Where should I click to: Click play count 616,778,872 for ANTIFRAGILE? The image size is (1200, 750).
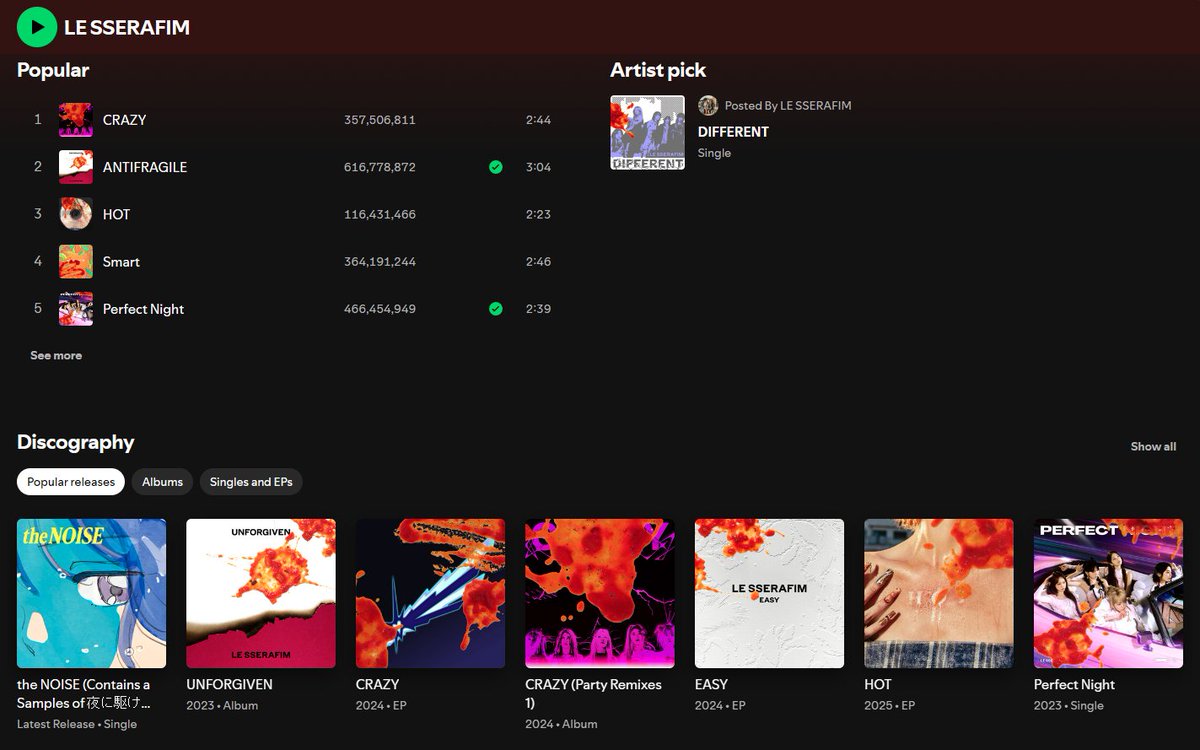click(380, 167)
